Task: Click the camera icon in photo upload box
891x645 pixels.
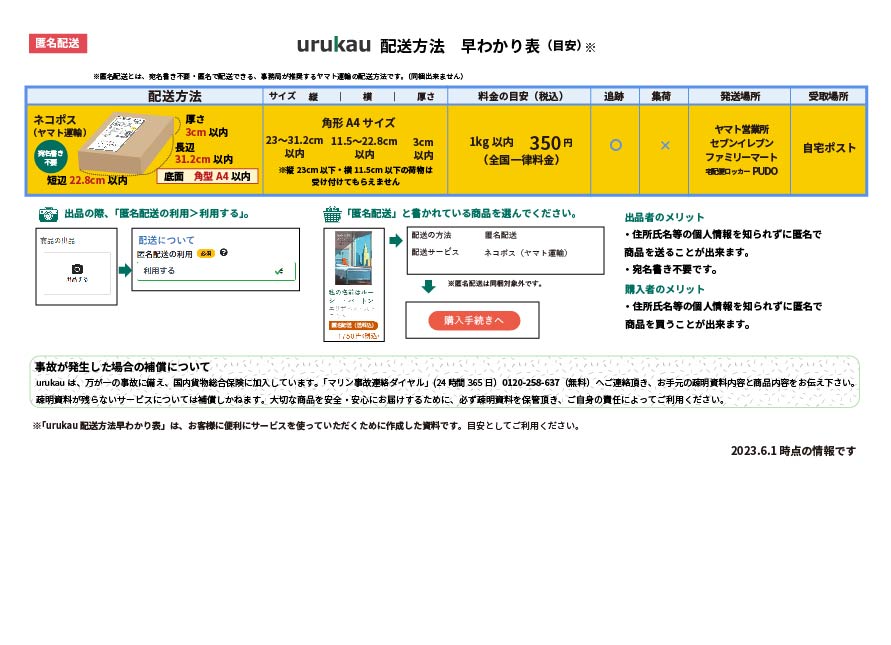Action: [76, 268]
